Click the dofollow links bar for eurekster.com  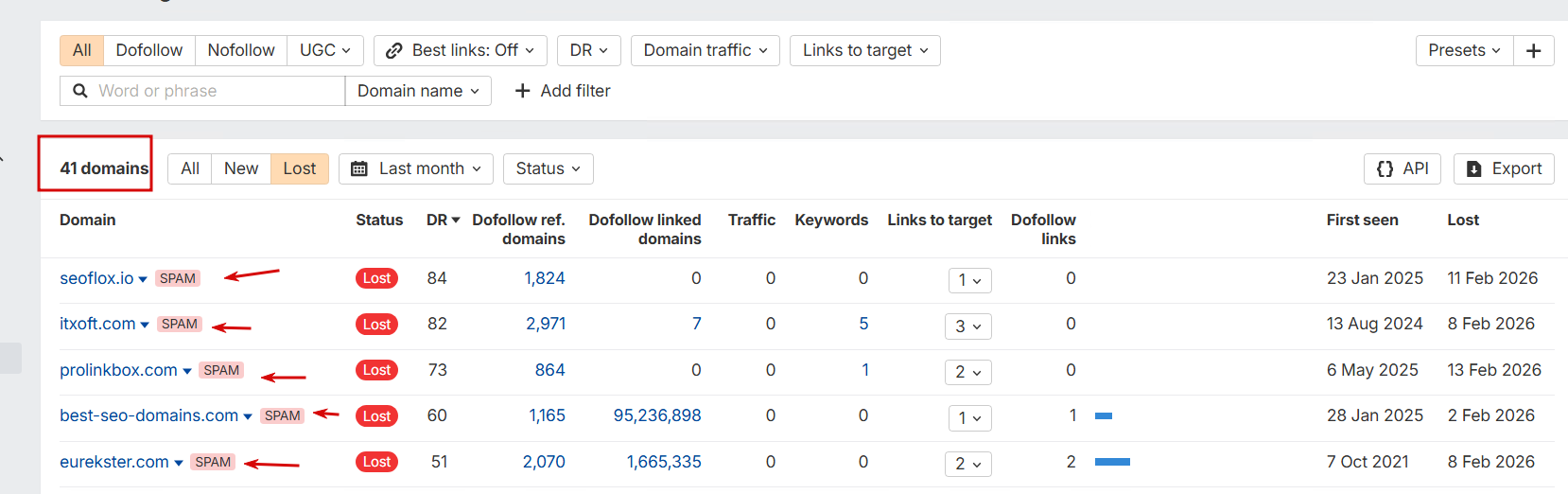(1112, 462)
